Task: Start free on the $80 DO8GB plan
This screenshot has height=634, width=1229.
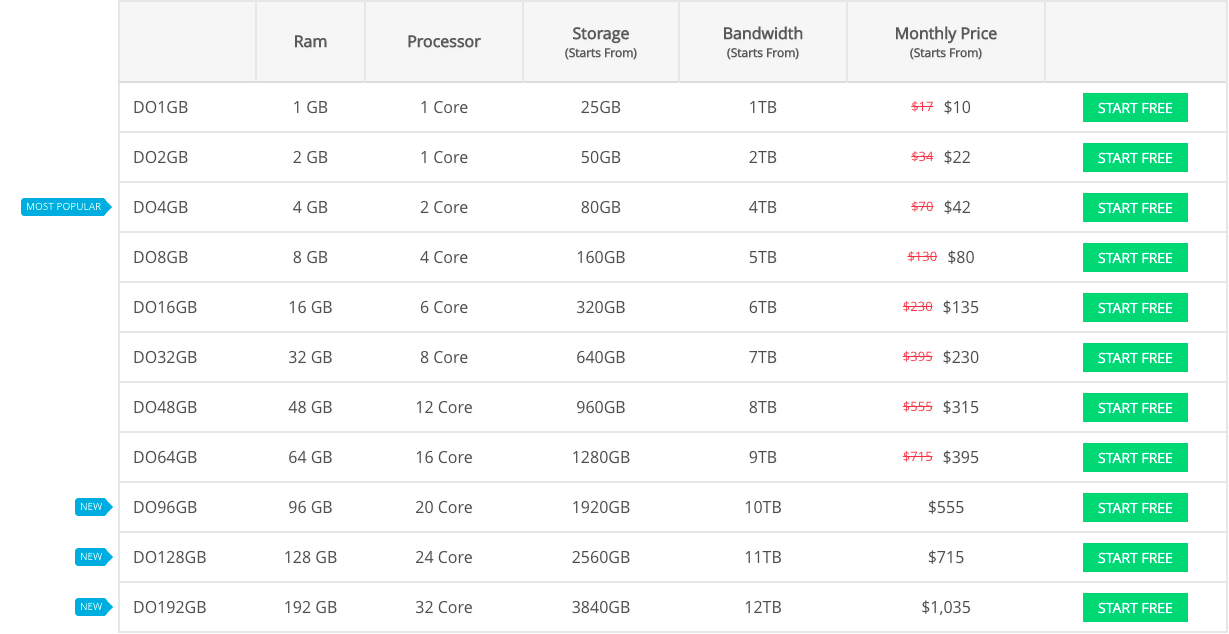Action: [x=1135, y=258]
